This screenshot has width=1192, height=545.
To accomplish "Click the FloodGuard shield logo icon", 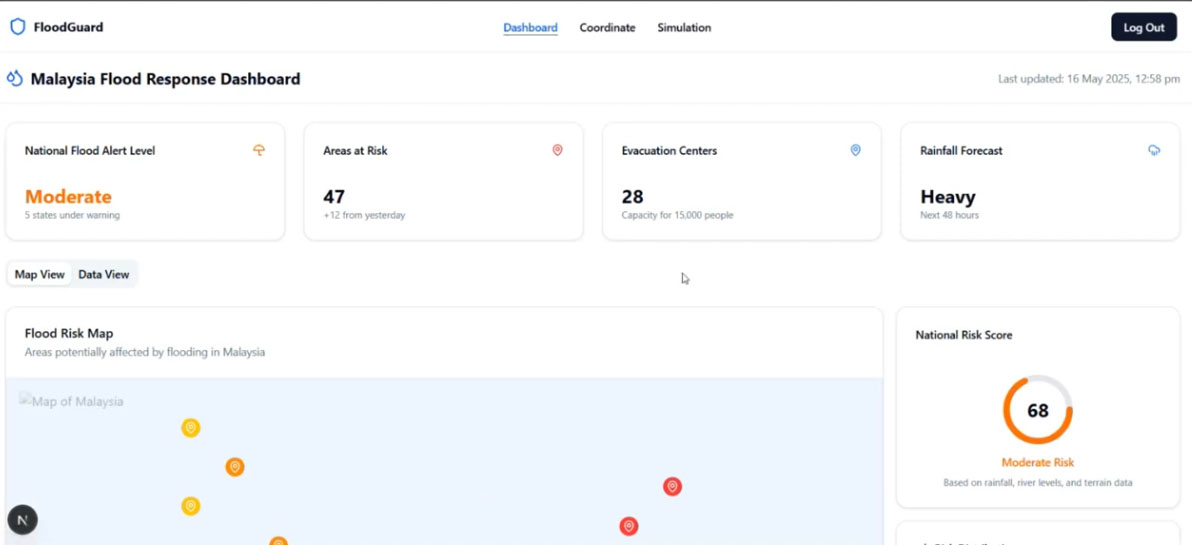I will pos(17,27).
